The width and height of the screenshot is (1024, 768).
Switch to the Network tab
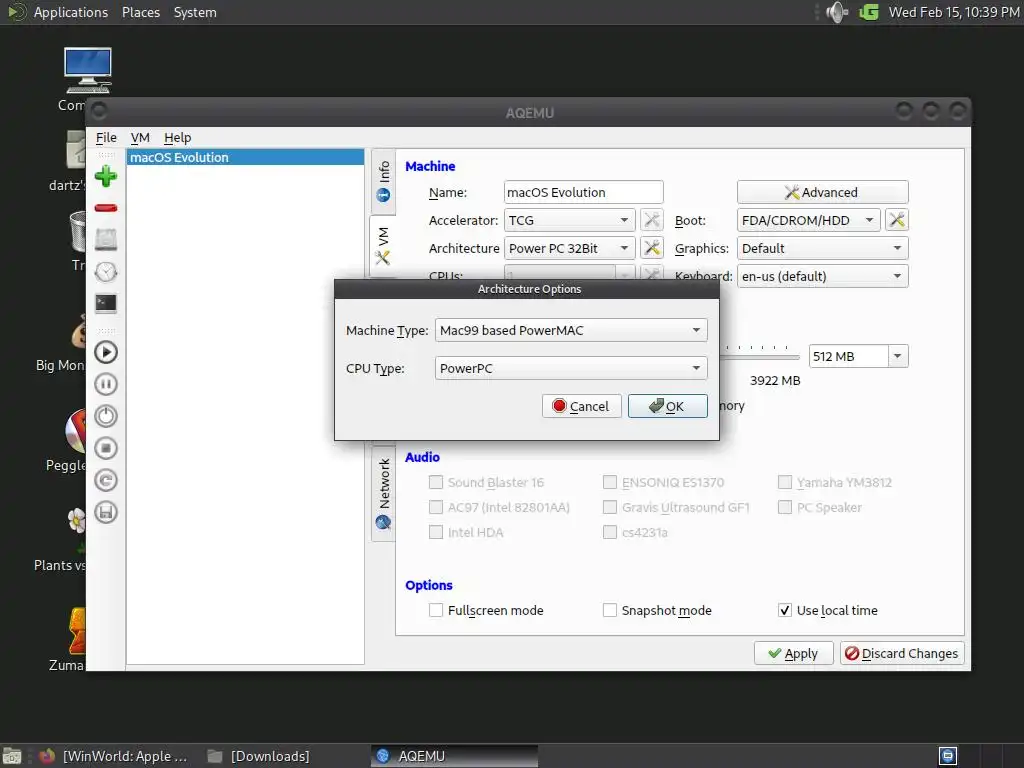383,494
